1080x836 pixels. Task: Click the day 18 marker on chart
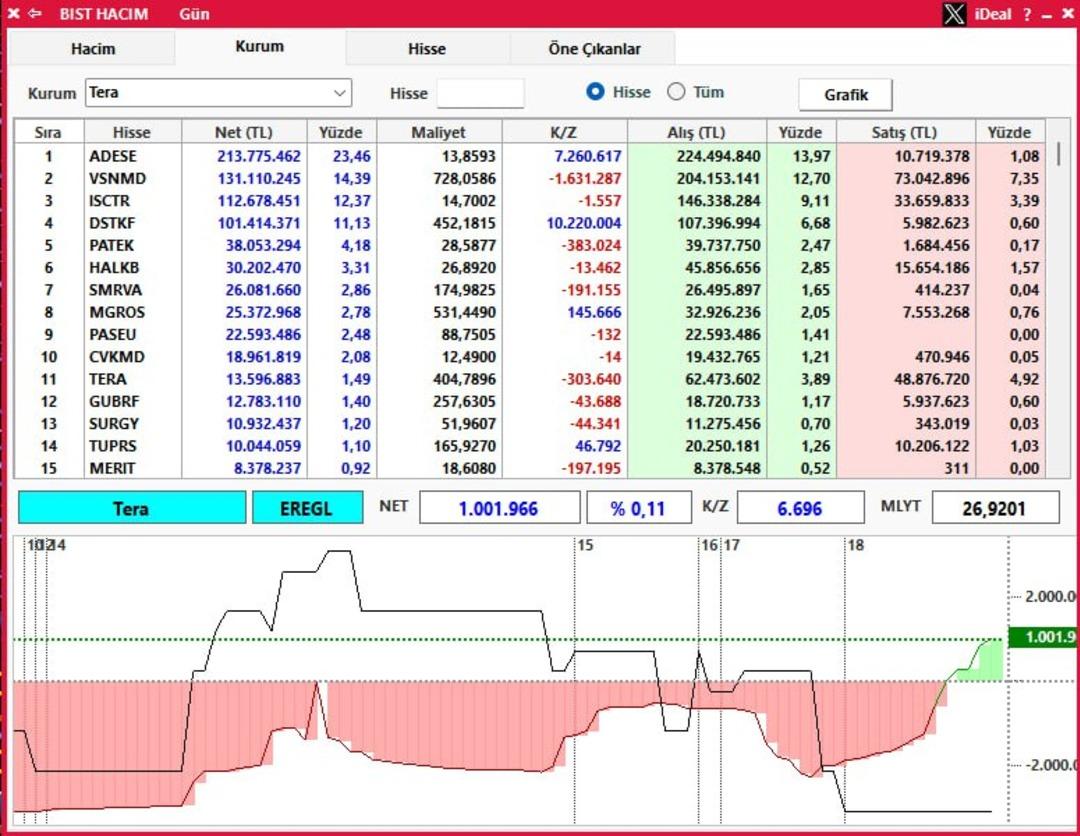point(855,545)
